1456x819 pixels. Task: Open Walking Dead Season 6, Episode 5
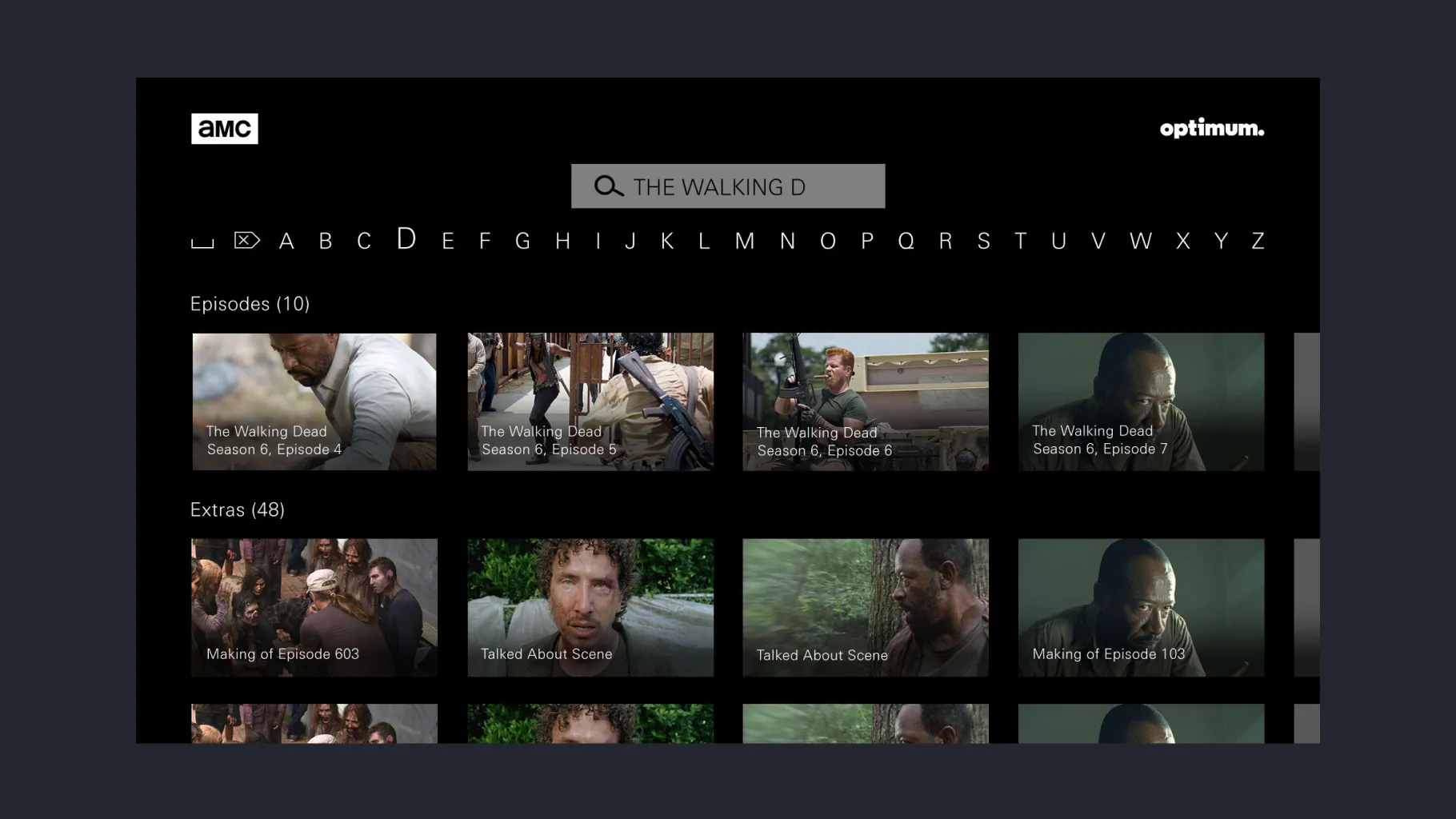tap(590, 402)
